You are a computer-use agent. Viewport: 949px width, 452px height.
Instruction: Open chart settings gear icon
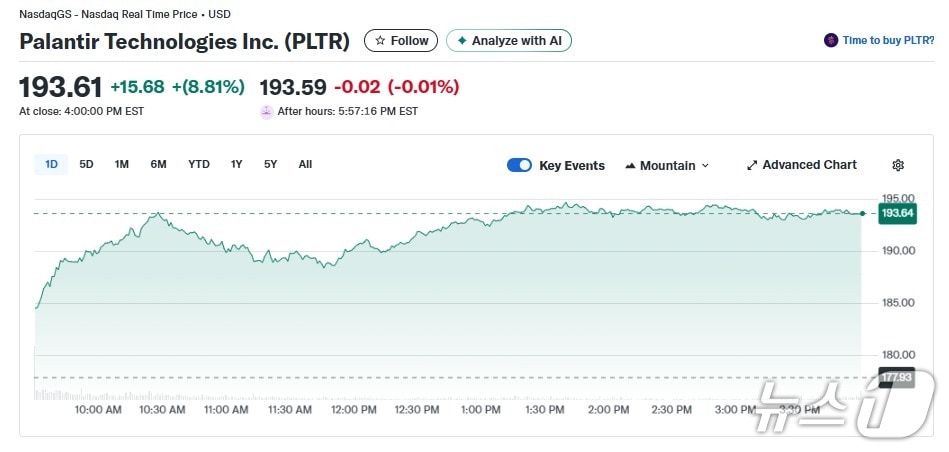(897, 165)
